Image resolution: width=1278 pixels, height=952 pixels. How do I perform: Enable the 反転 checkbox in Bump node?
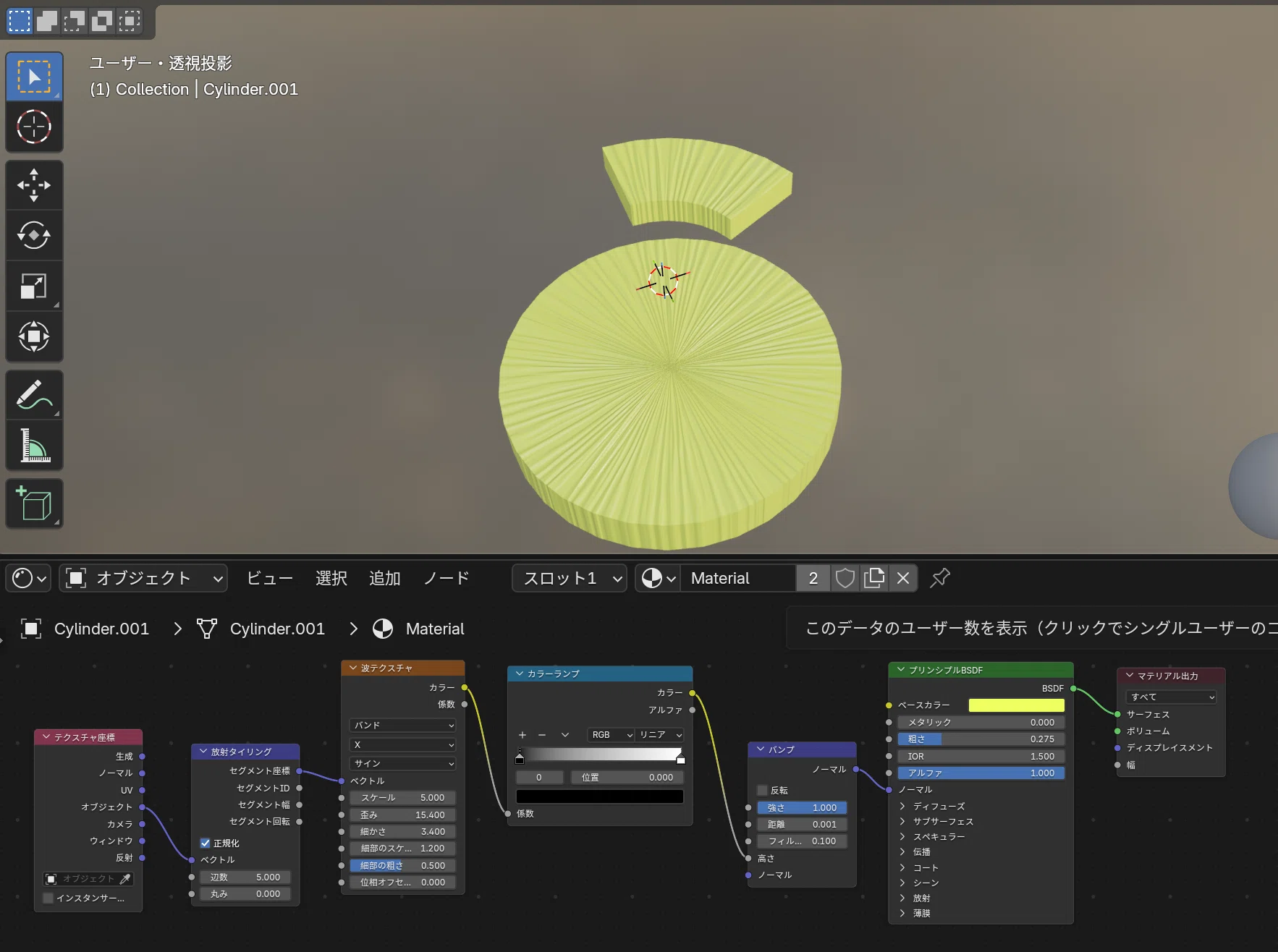click(762, 791)
